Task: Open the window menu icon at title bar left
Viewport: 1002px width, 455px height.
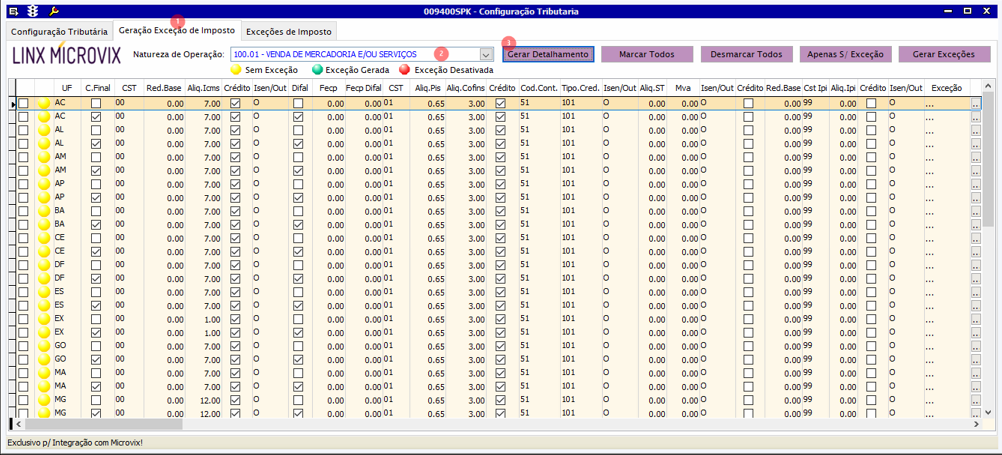Action: pos(13,11)
